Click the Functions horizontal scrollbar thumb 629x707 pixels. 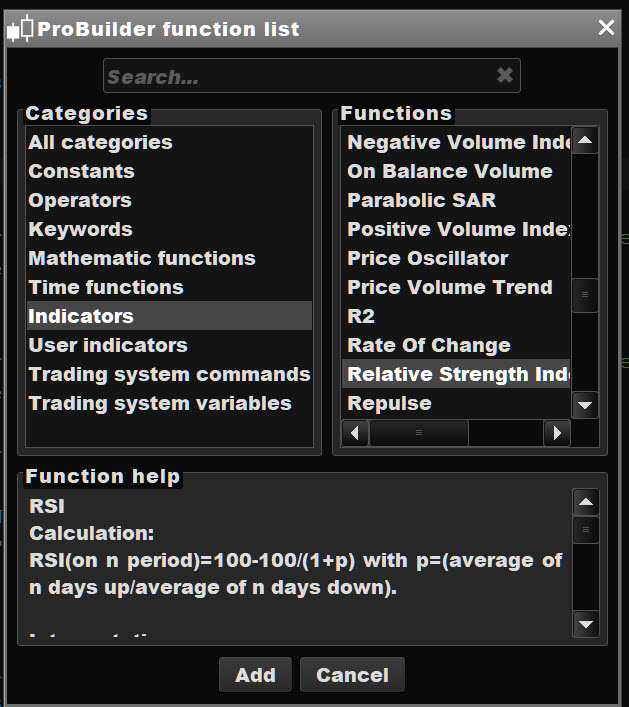coord(419,433)
